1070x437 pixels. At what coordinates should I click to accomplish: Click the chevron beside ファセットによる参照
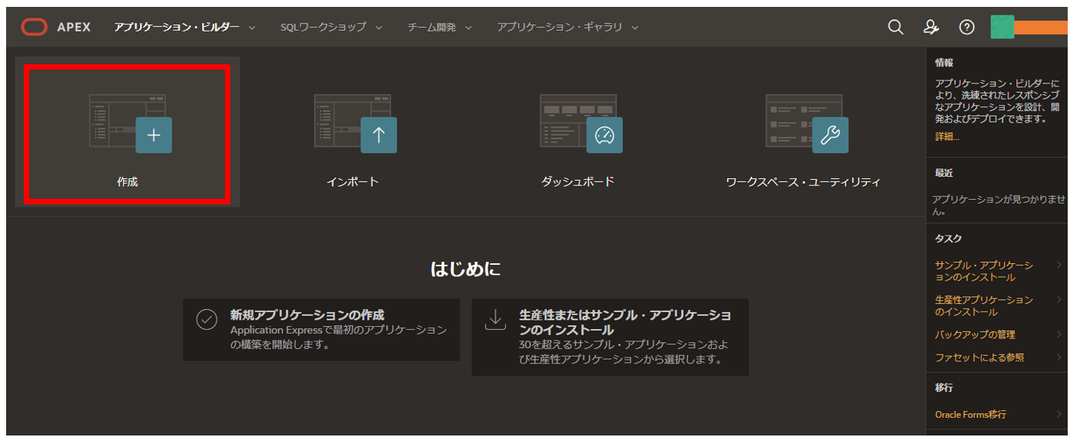pos(1059,357)
